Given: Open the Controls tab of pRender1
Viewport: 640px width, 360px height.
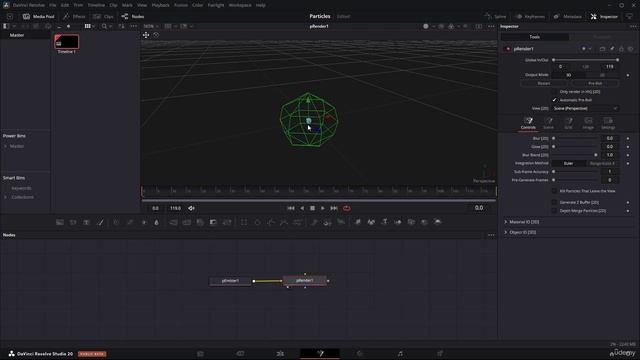Looking at the screenshot, I should click(x=528, y=123).
